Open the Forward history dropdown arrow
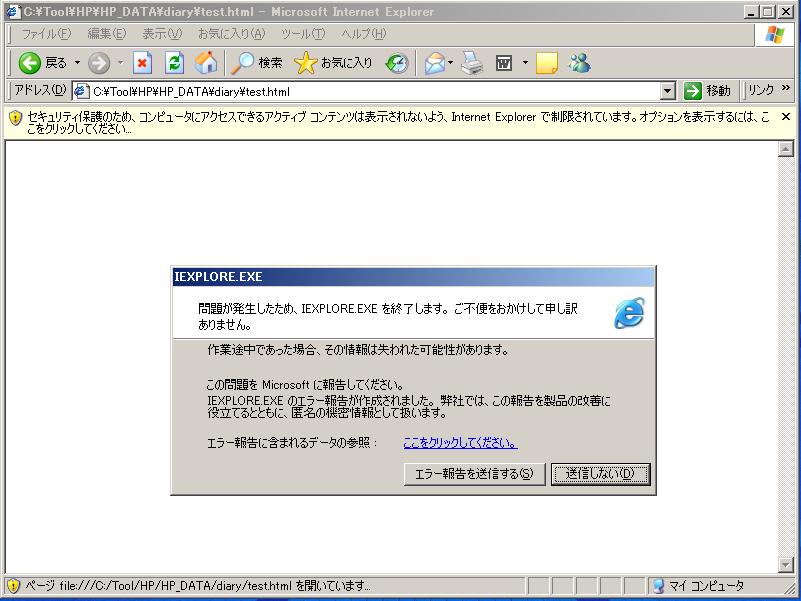 pyautogui.click(x=121, y=63)
